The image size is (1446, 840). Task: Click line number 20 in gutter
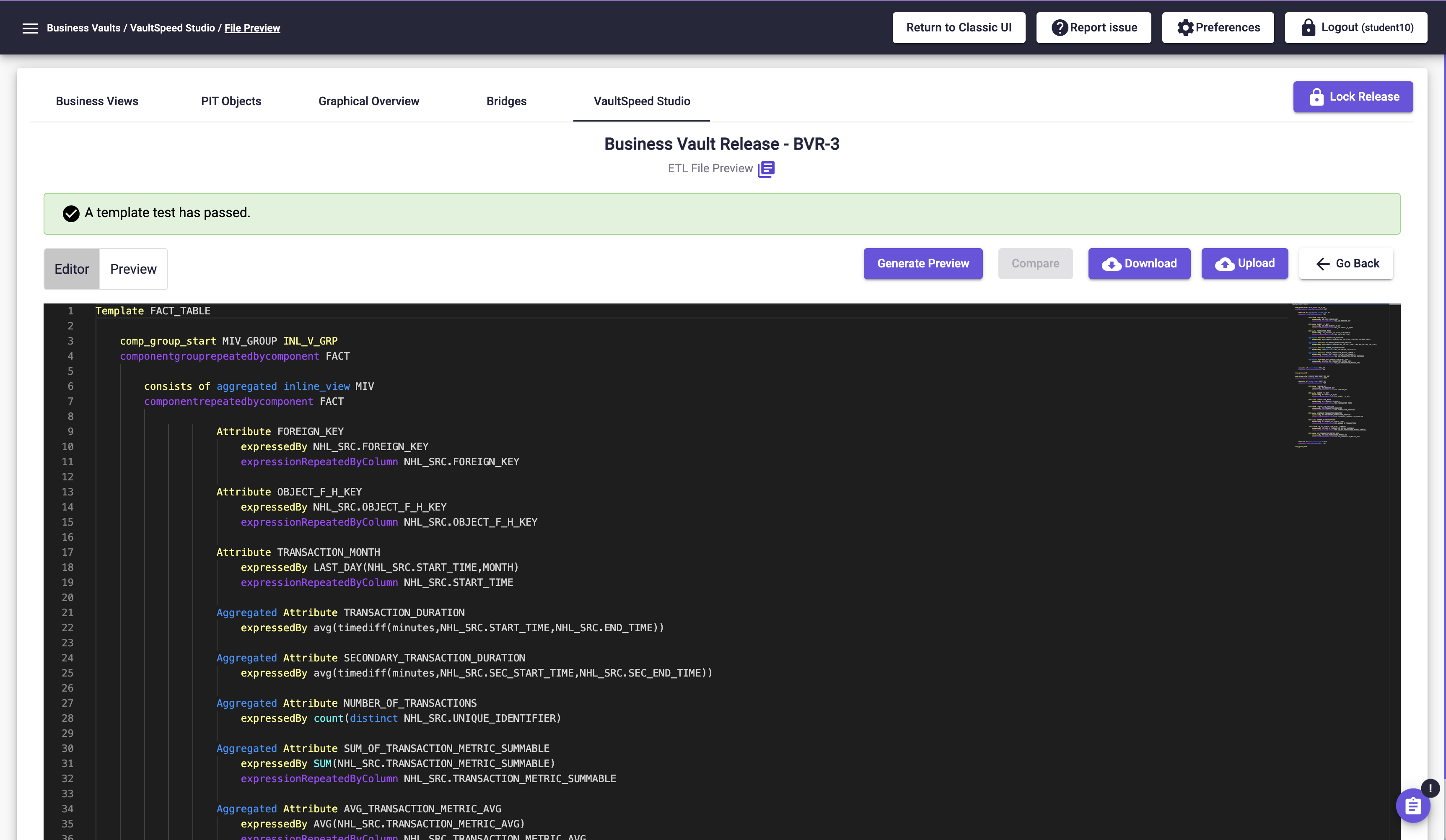pos(68,598)
